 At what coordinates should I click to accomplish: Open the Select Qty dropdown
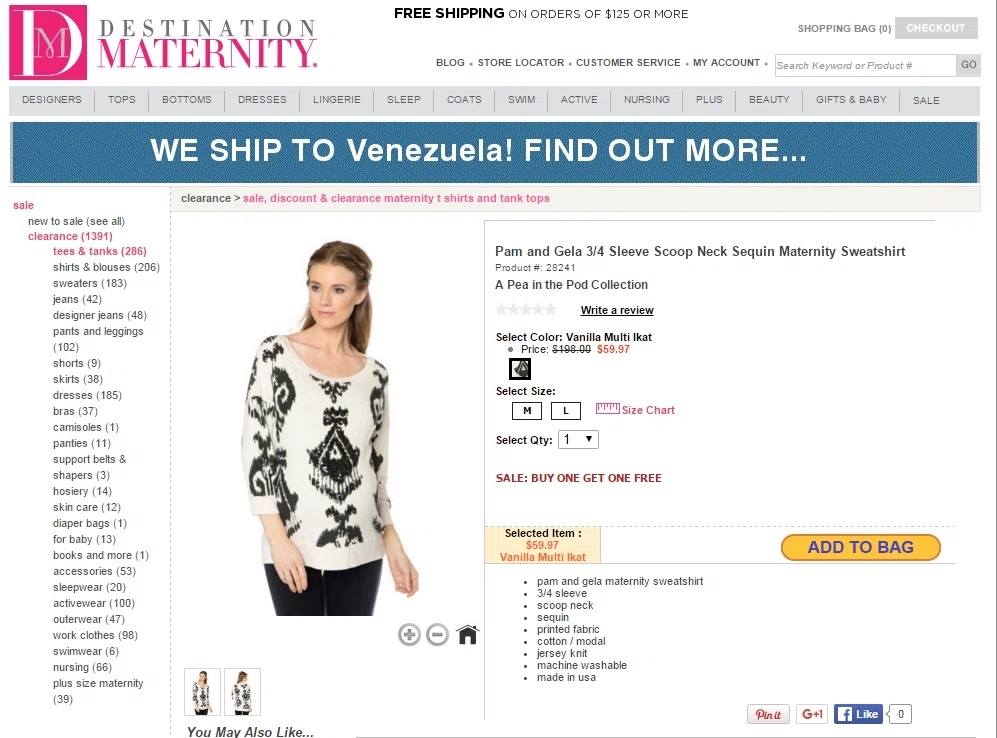tap(578, 439)
